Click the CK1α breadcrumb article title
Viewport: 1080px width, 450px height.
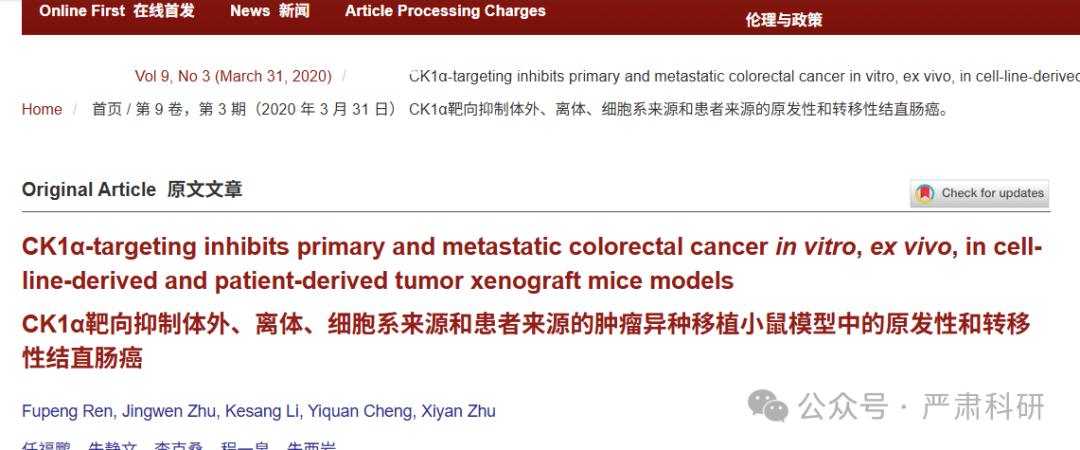(744, 76)
